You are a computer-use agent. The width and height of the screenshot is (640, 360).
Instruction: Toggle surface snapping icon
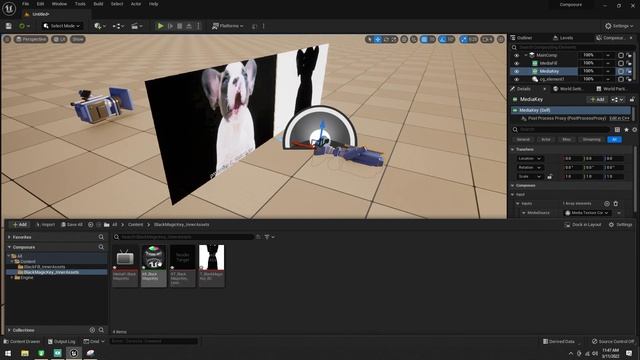pyautogui.click(x=414, y=39)
